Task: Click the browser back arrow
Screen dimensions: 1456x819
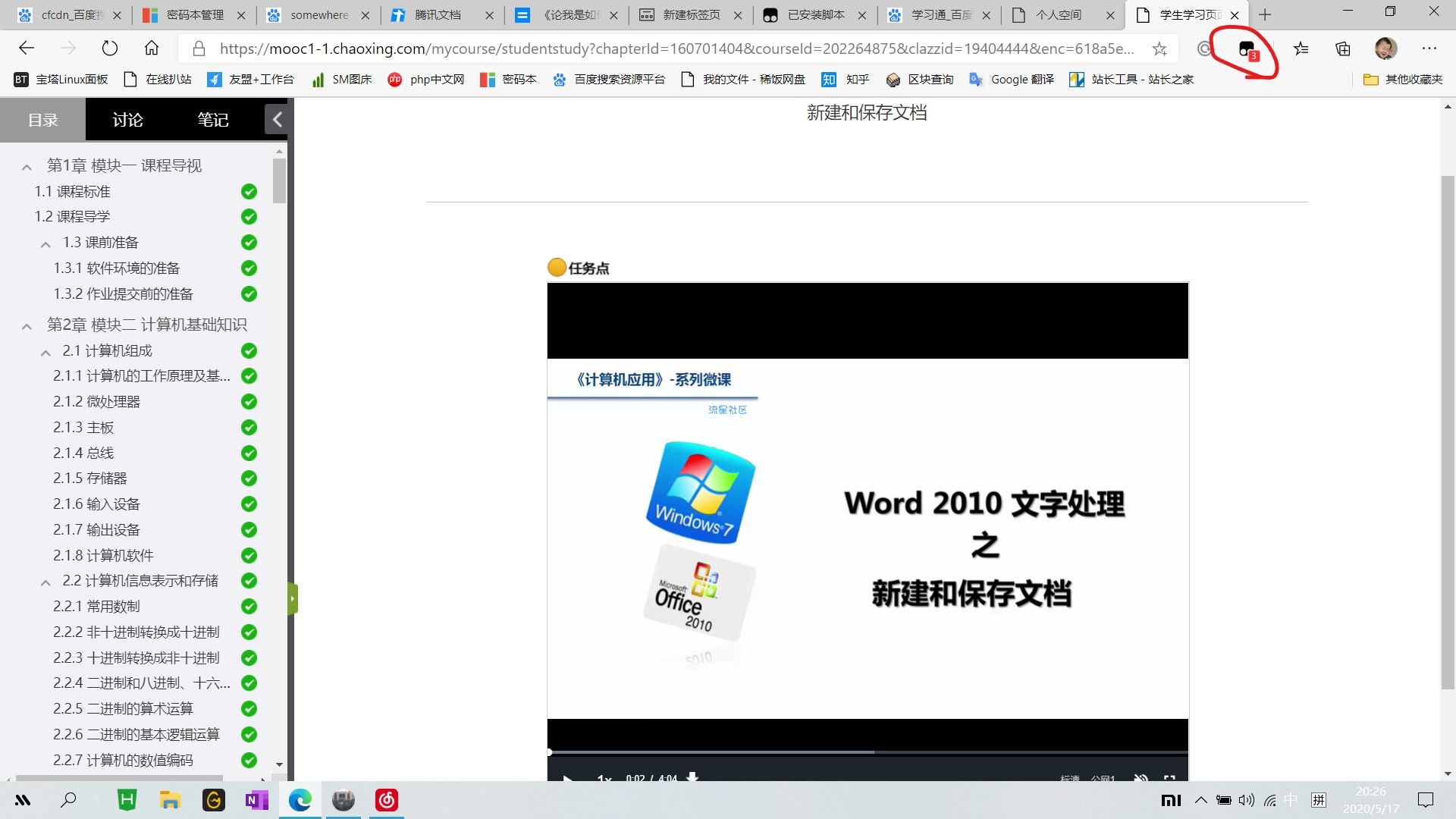Action: pos(27,49)
